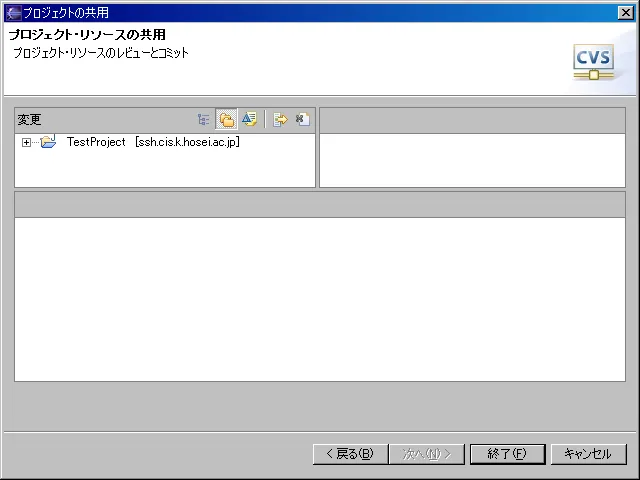Click the document with yellow arrow icon
640x480 pixels.
(x=280, y=120)
